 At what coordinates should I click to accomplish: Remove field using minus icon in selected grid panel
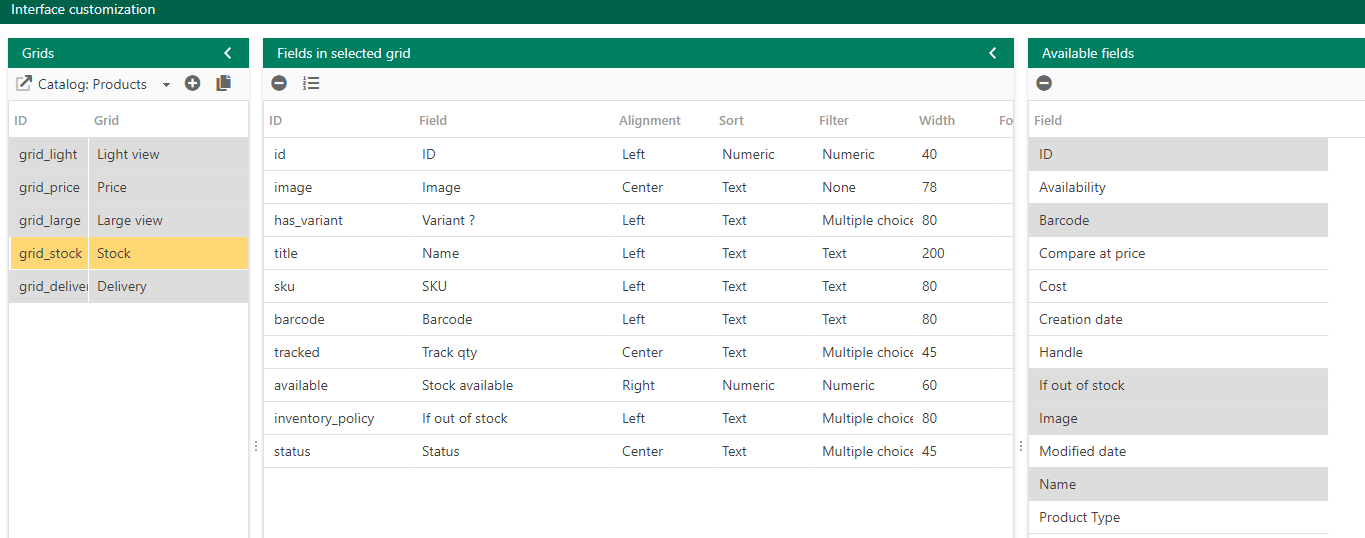279,84
